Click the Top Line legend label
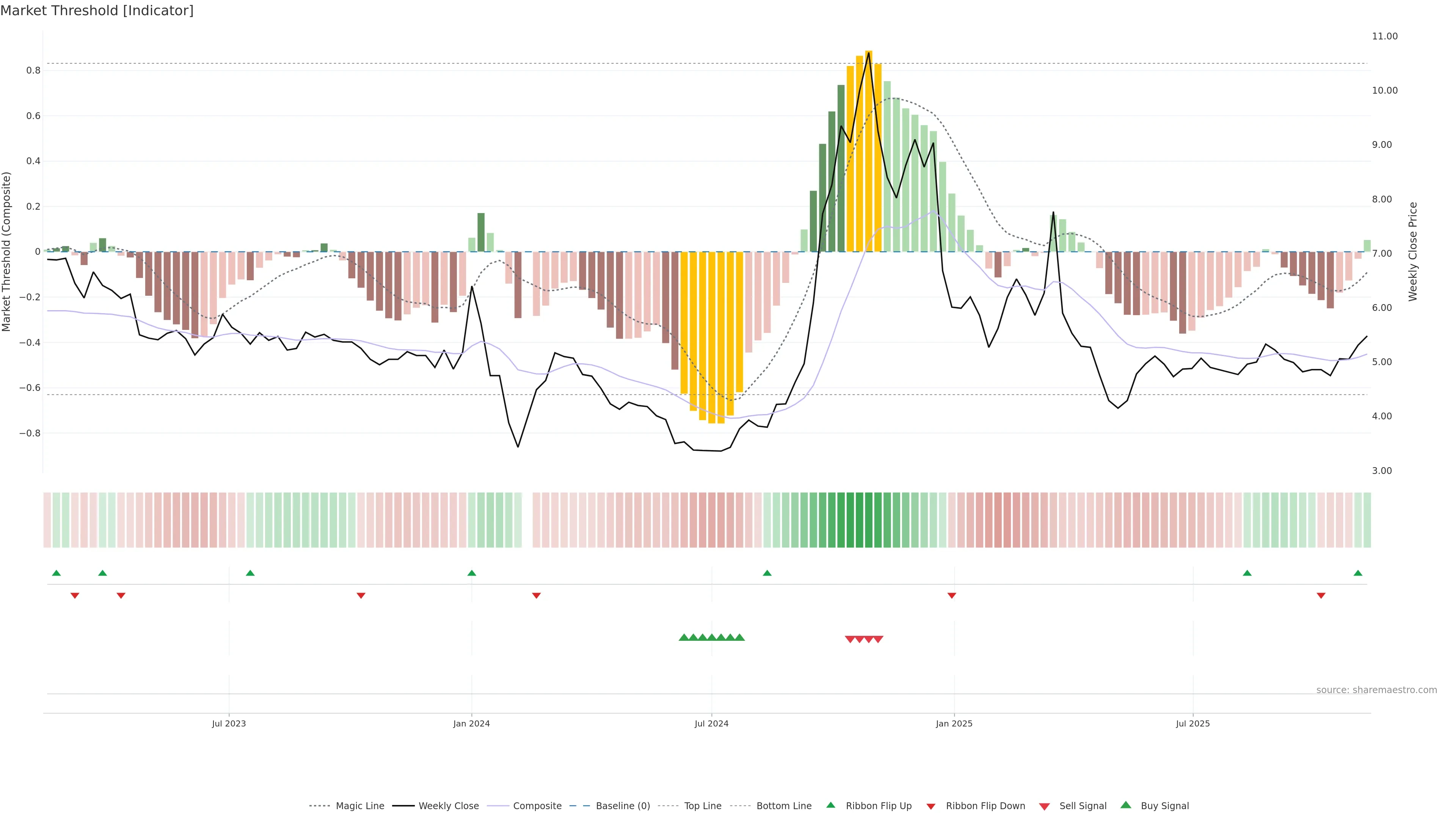Screen dimensions: 1456x819 (x=703, y=806)
